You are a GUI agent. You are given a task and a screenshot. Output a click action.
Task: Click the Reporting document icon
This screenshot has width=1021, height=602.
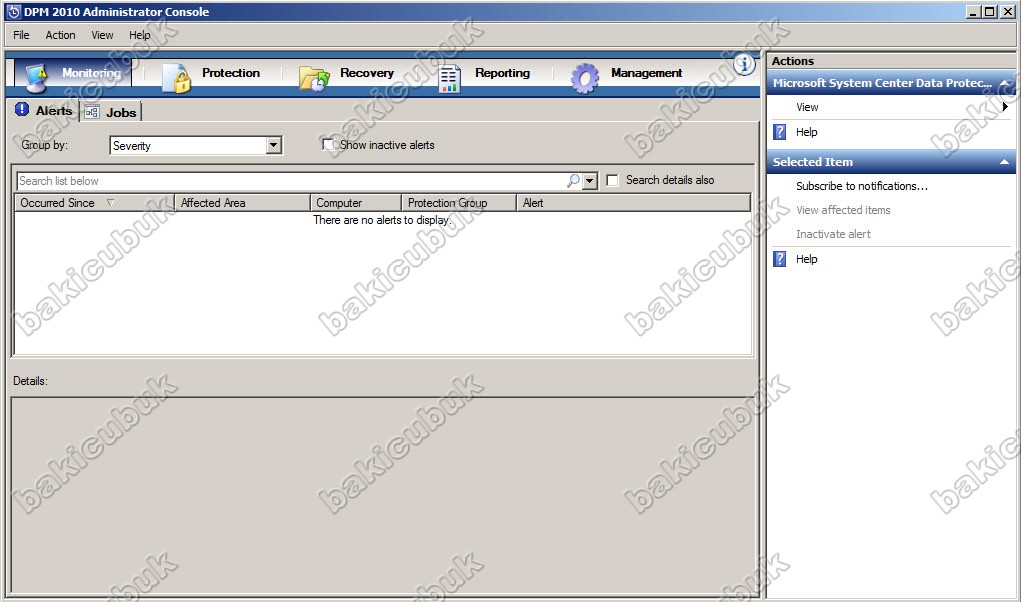449,79
